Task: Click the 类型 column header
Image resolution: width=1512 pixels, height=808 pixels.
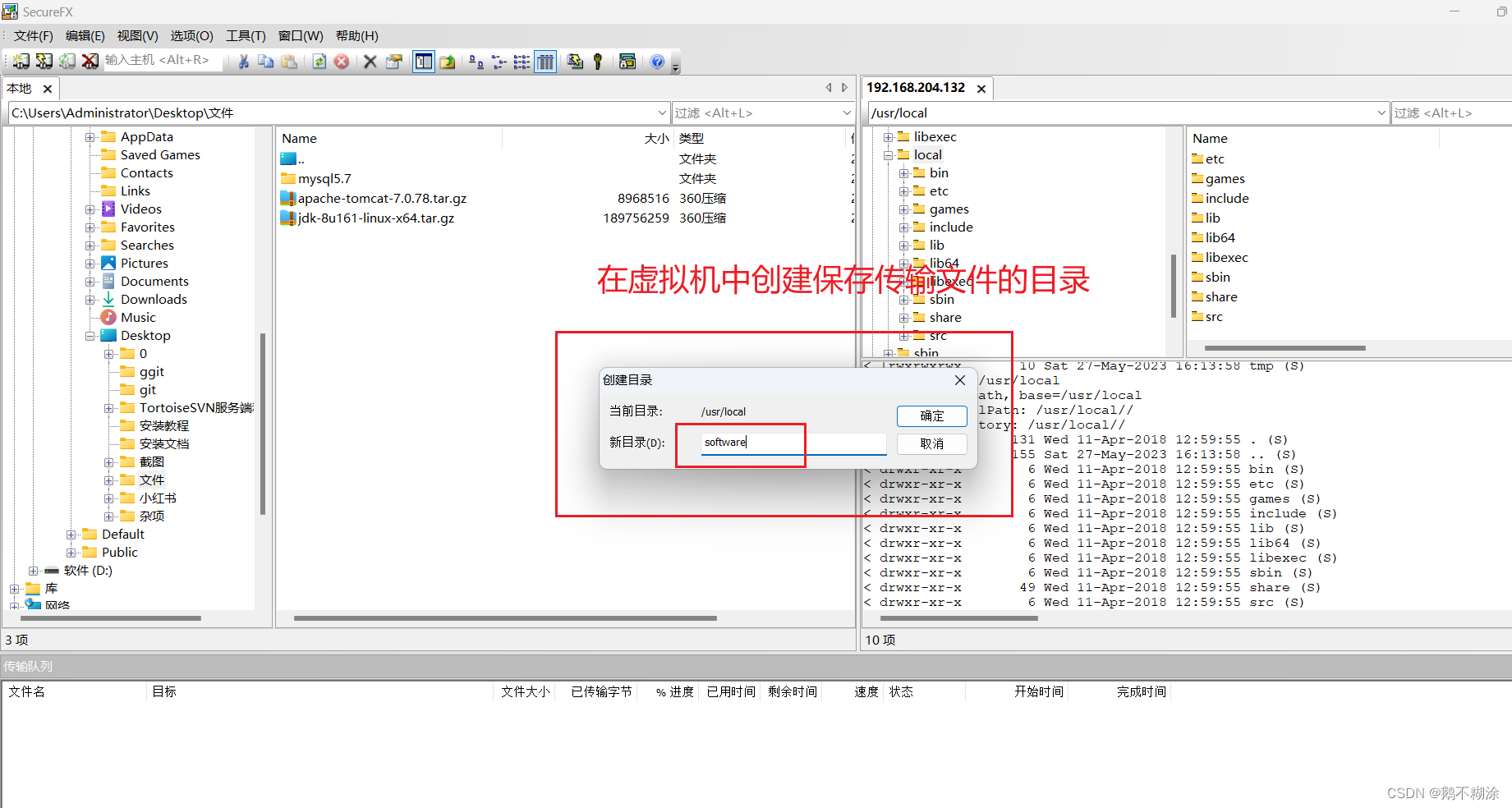Action: point(692,139)
